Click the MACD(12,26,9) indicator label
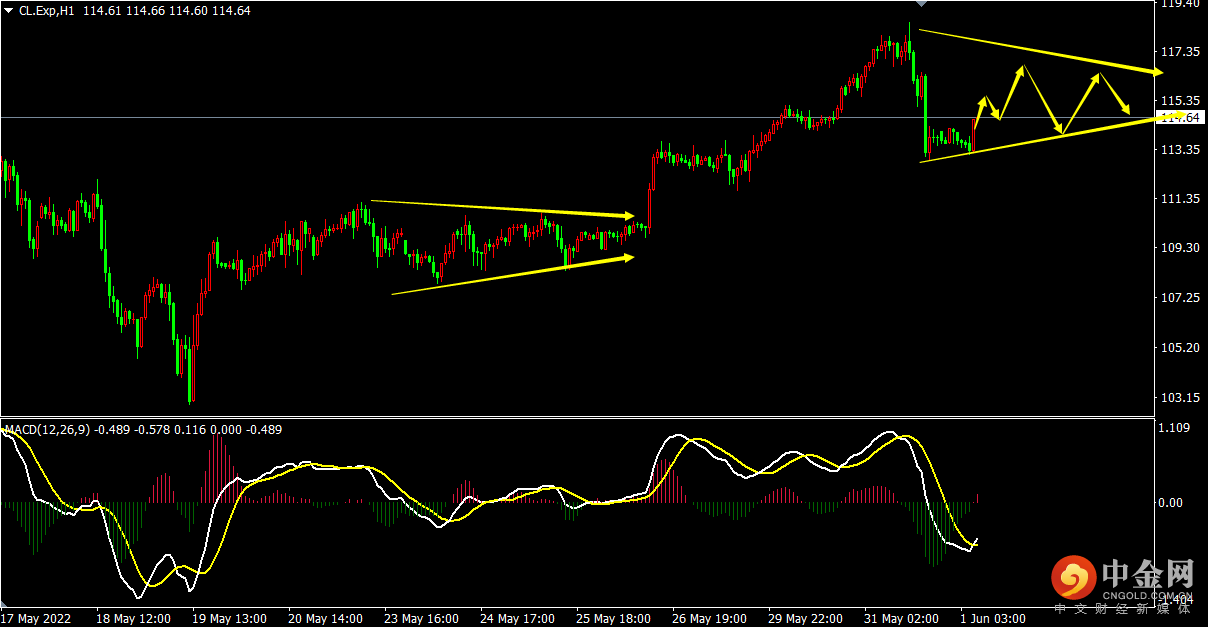 pyautogui.click(x=47, y=430)
